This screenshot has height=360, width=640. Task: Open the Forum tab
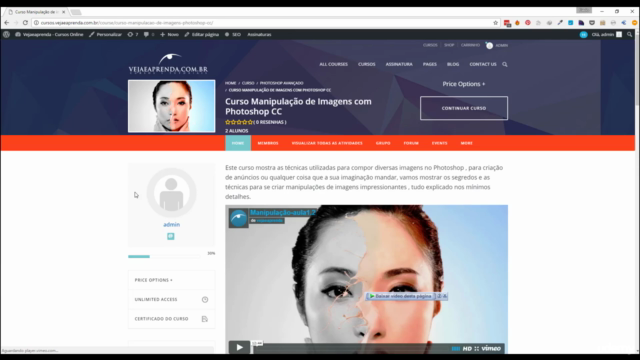click(411, 143)
